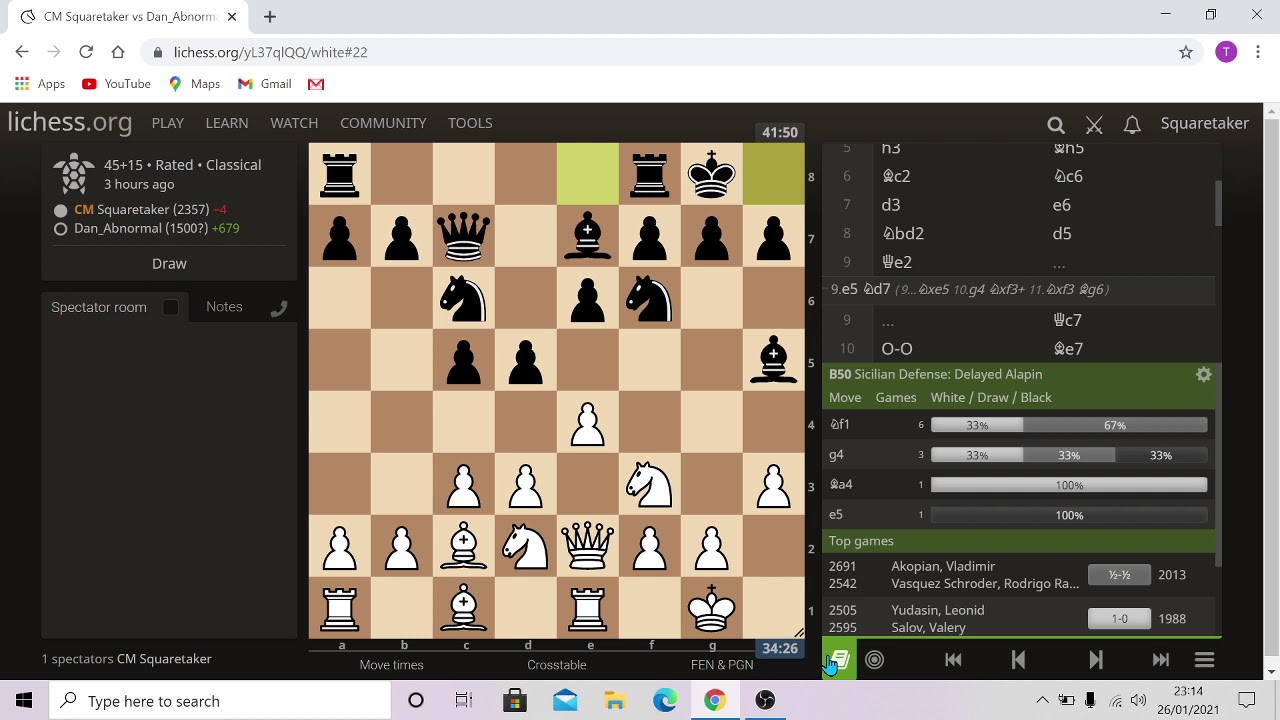Step forward one move
This screenshot has height=720, width=1280.
click(1096, 660)
